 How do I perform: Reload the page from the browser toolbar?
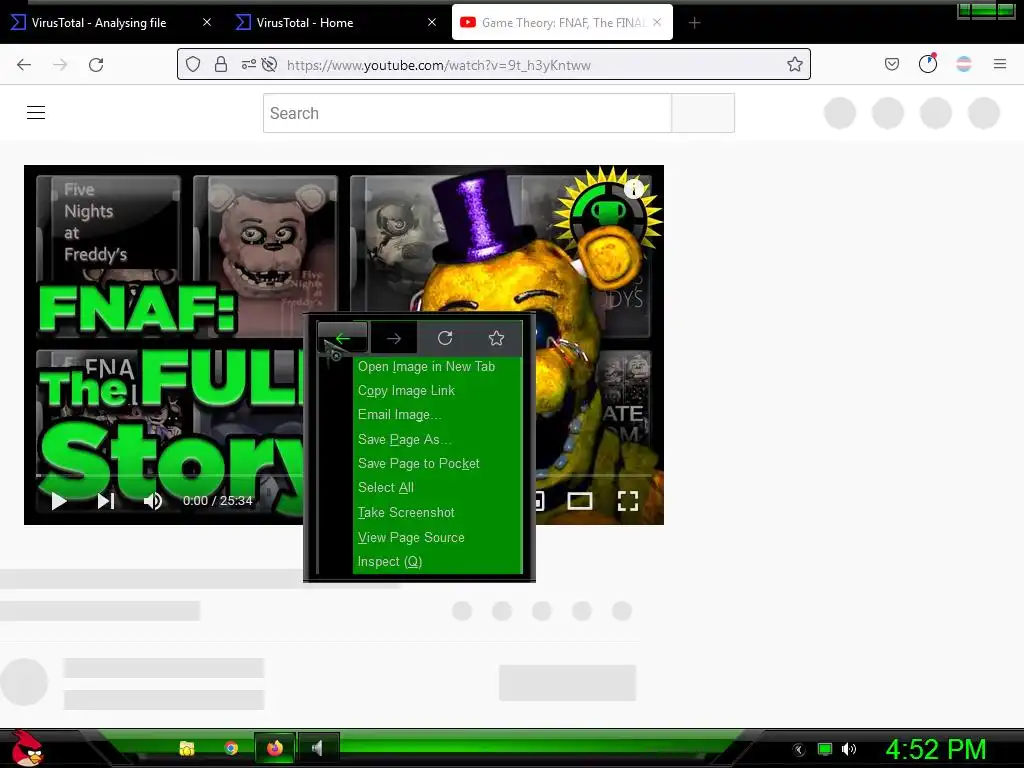coord(96,65)
